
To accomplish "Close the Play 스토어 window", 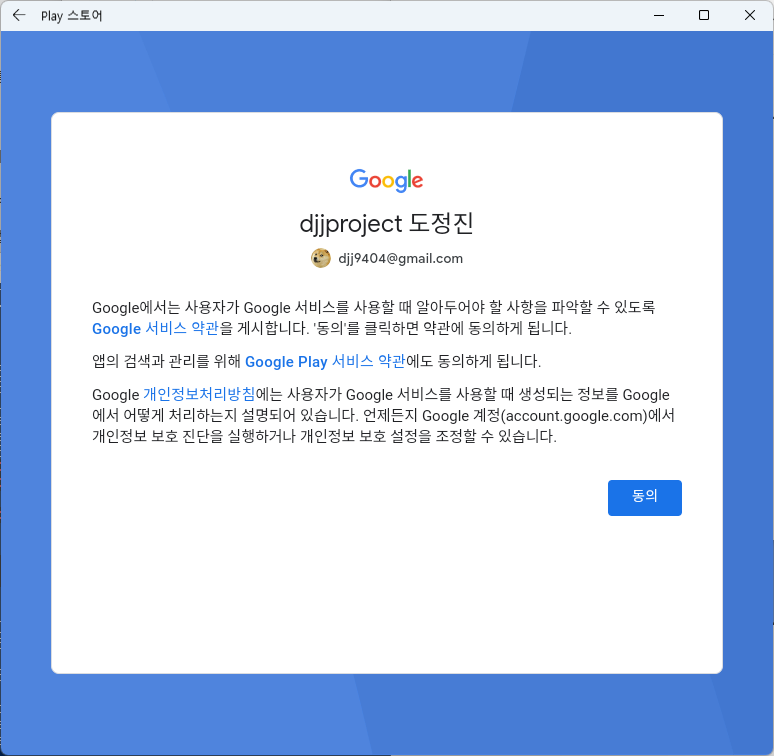I will [x=749, y=15].
